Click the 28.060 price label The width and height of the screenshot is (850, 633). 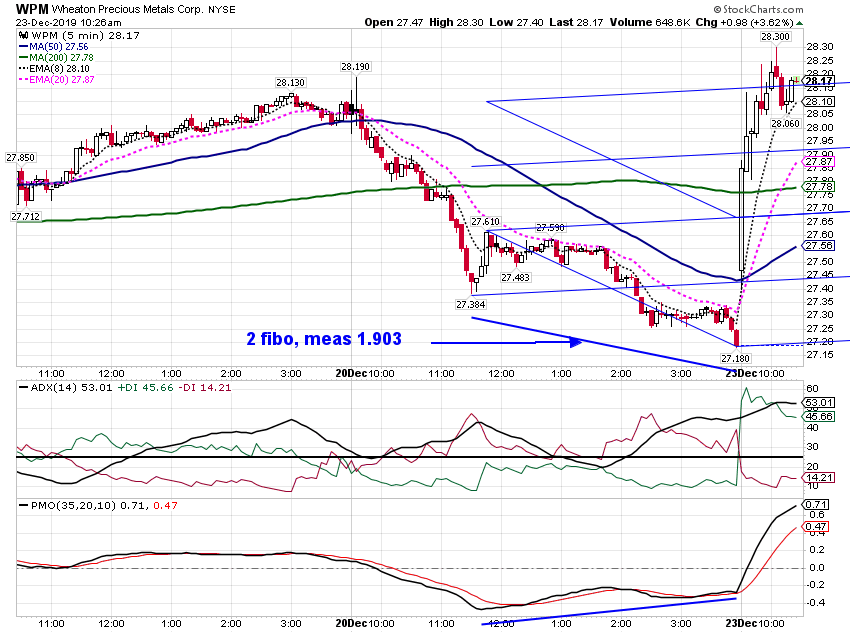785,123
